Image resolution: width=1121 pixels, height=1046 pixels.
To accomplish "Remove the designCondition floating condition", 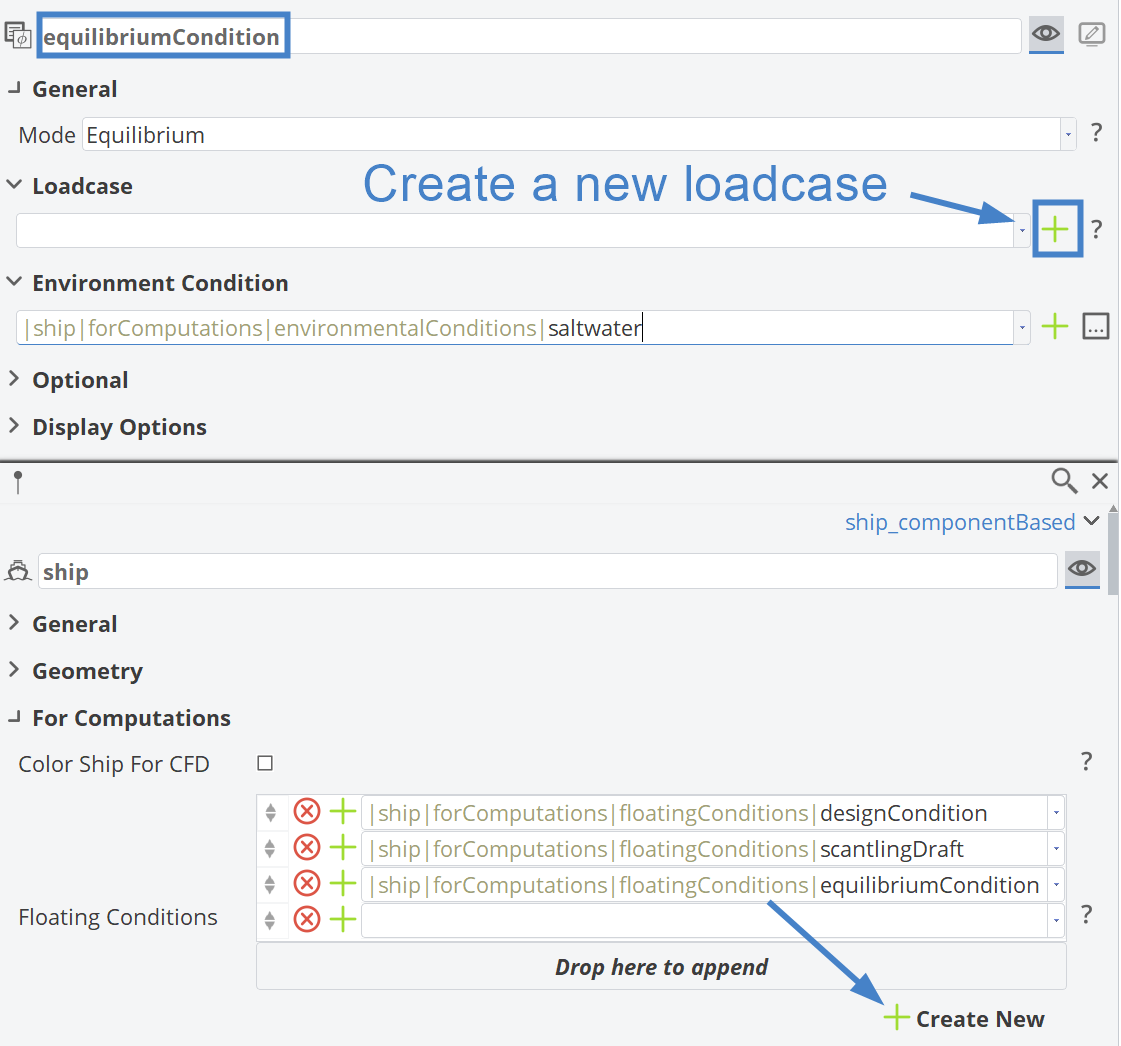I will 306,812.
